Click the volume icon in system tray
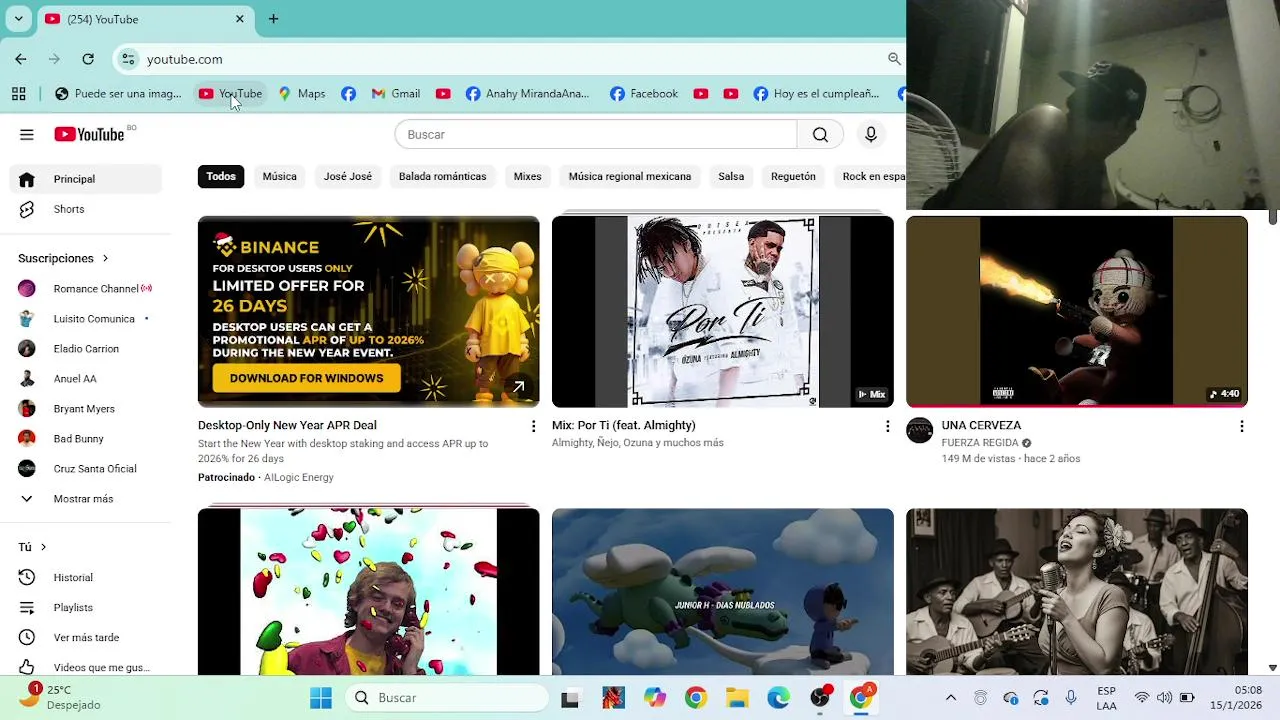Image resolution: width=1280 pixels, height=720 pixels. point(1164,698)
